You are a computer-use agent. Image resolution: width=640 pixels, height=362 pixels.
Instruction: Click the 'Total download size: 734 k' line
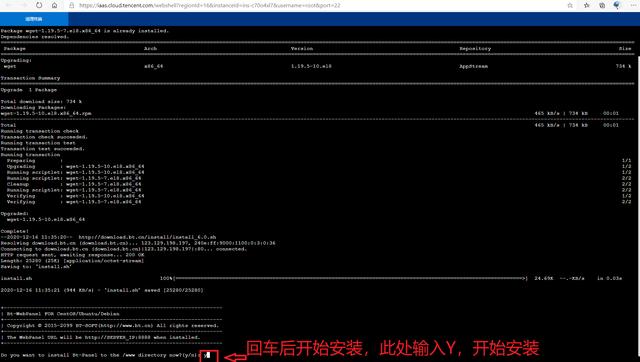click(41, 102)
